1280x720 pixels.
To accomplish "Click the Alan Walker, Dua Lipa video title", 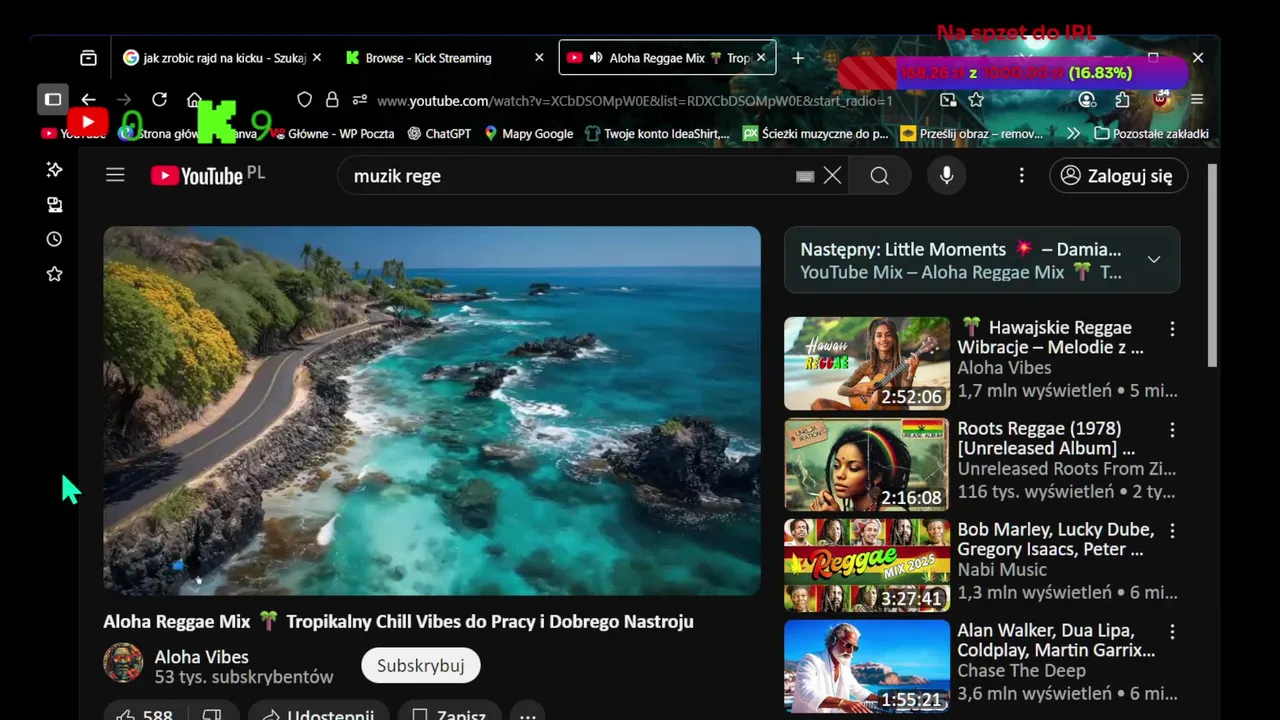I will coord(1056,640).
